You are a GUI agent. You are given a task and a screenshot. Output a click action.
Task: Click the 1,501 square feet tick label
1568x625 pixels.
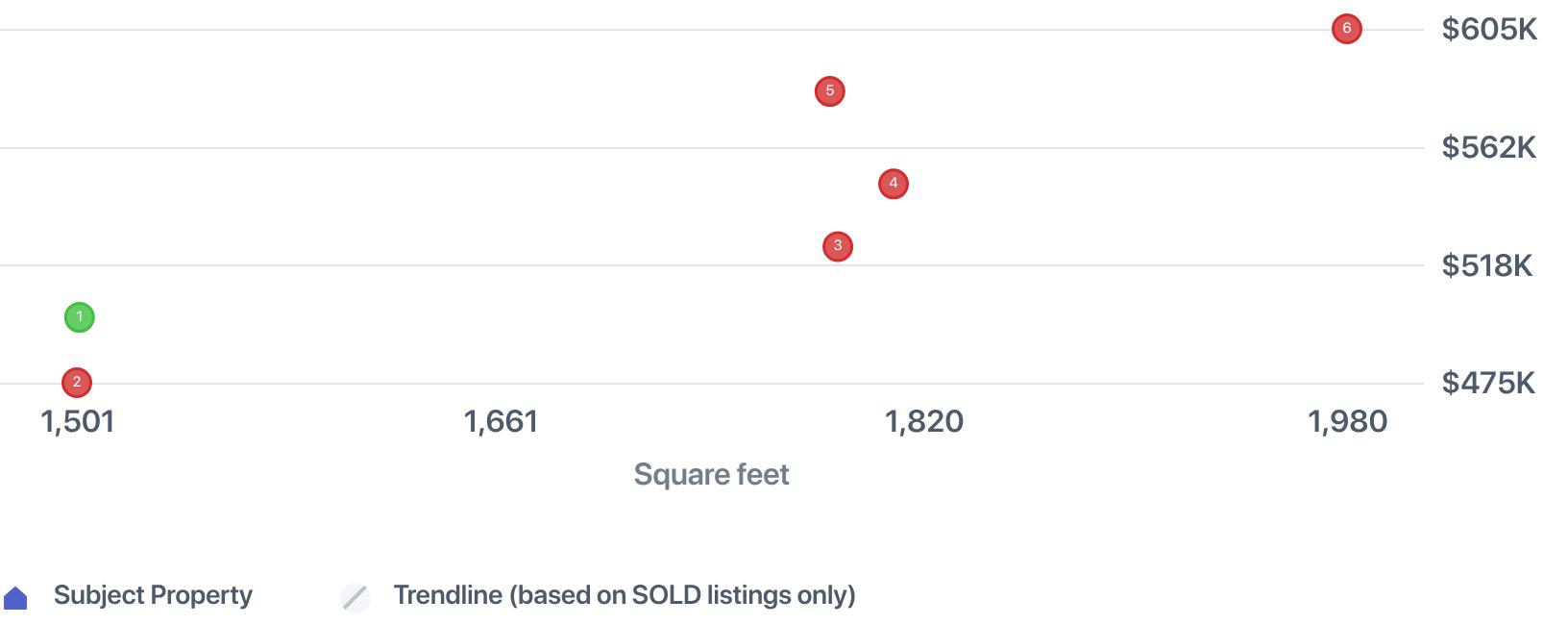click(78, 421)
